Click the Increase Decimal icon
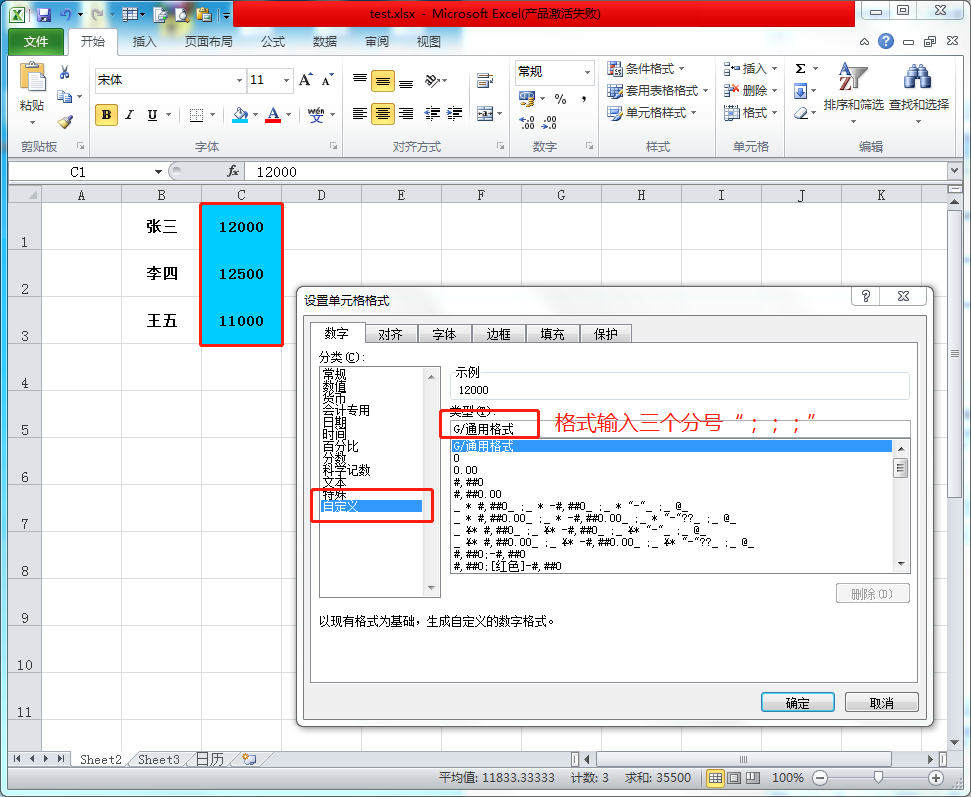Screen dimensions: 971x797 click(527, 122)
